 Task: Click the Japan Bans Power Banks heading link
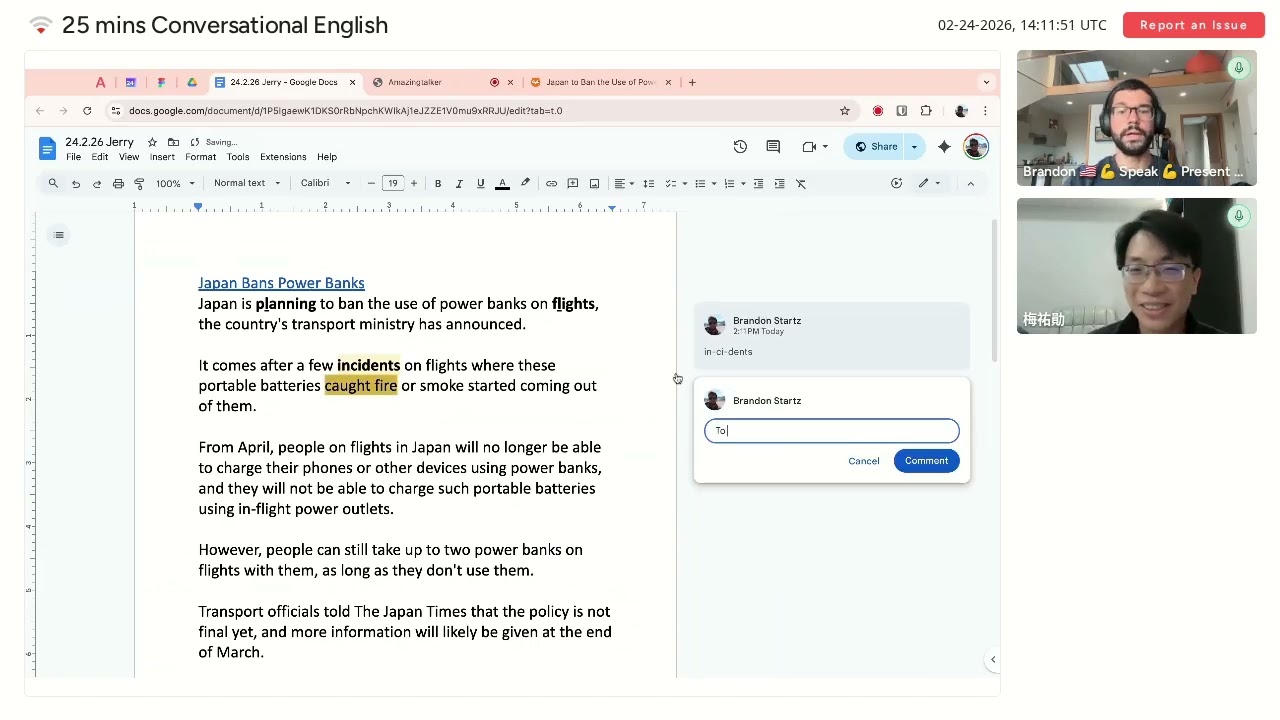coord(281,283)
